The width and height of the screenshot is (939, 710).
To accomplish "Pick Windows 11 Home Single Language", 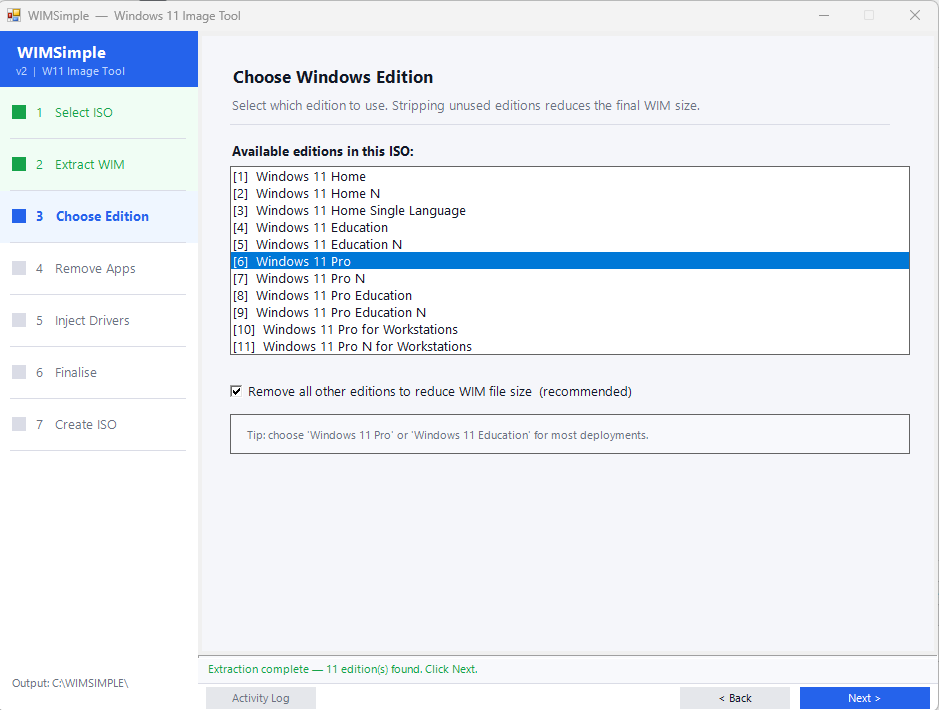I will pos(360,211).
